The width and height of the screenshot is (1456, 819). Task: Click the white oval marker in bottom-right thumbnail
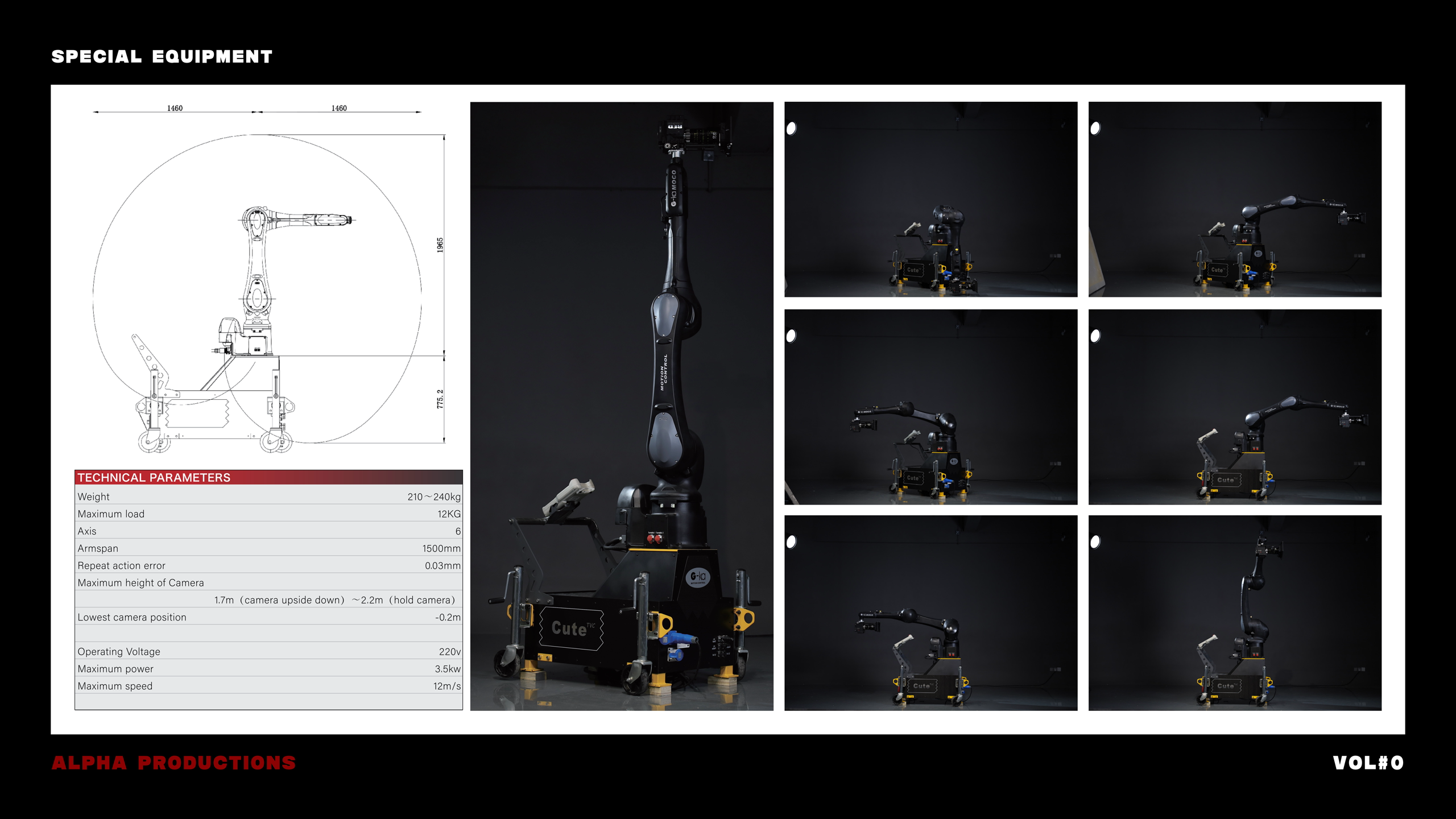point(1095,542)
